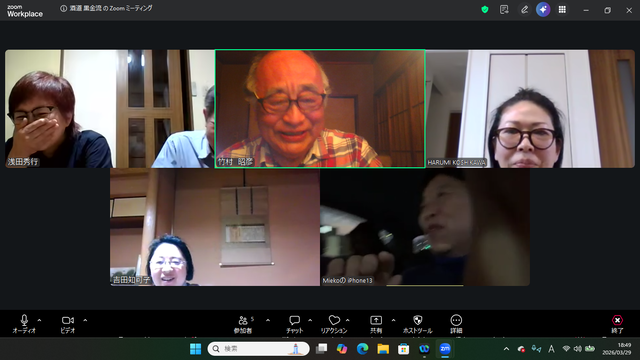Viewport: 640px width, 360px height.
Task: Open the clock and date 18:49
Action: pyautogui.click(x=617, y=349)
